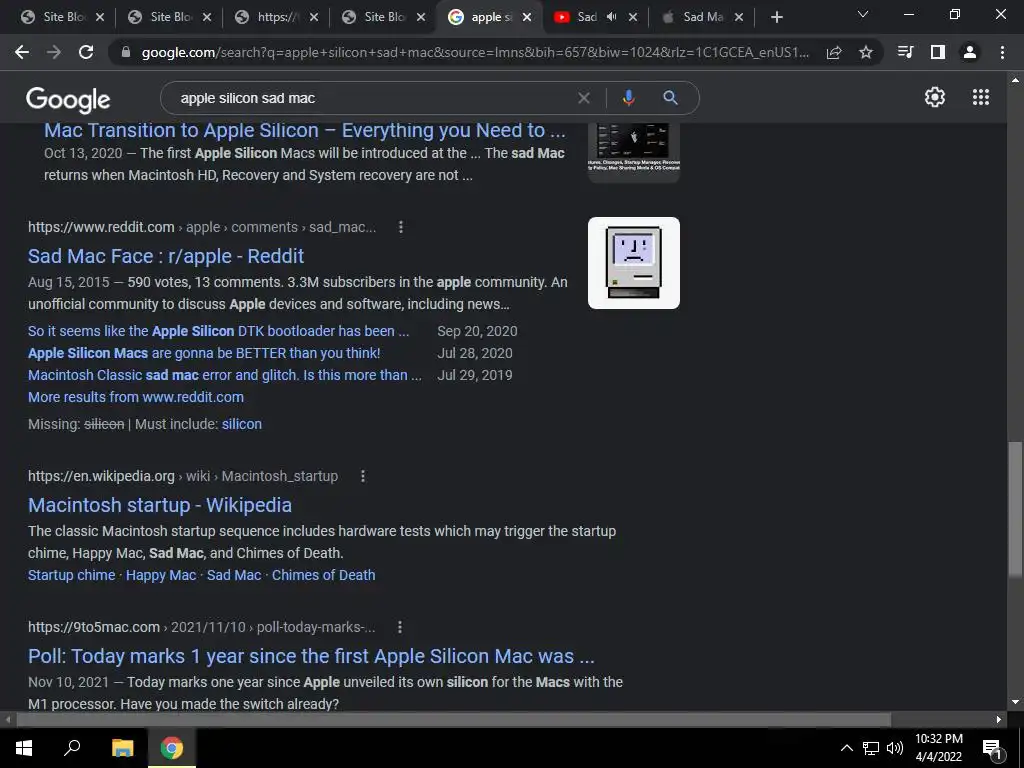Open File Explorer from the taskbar
1024x768 pixels.
[x=122, y=748]
